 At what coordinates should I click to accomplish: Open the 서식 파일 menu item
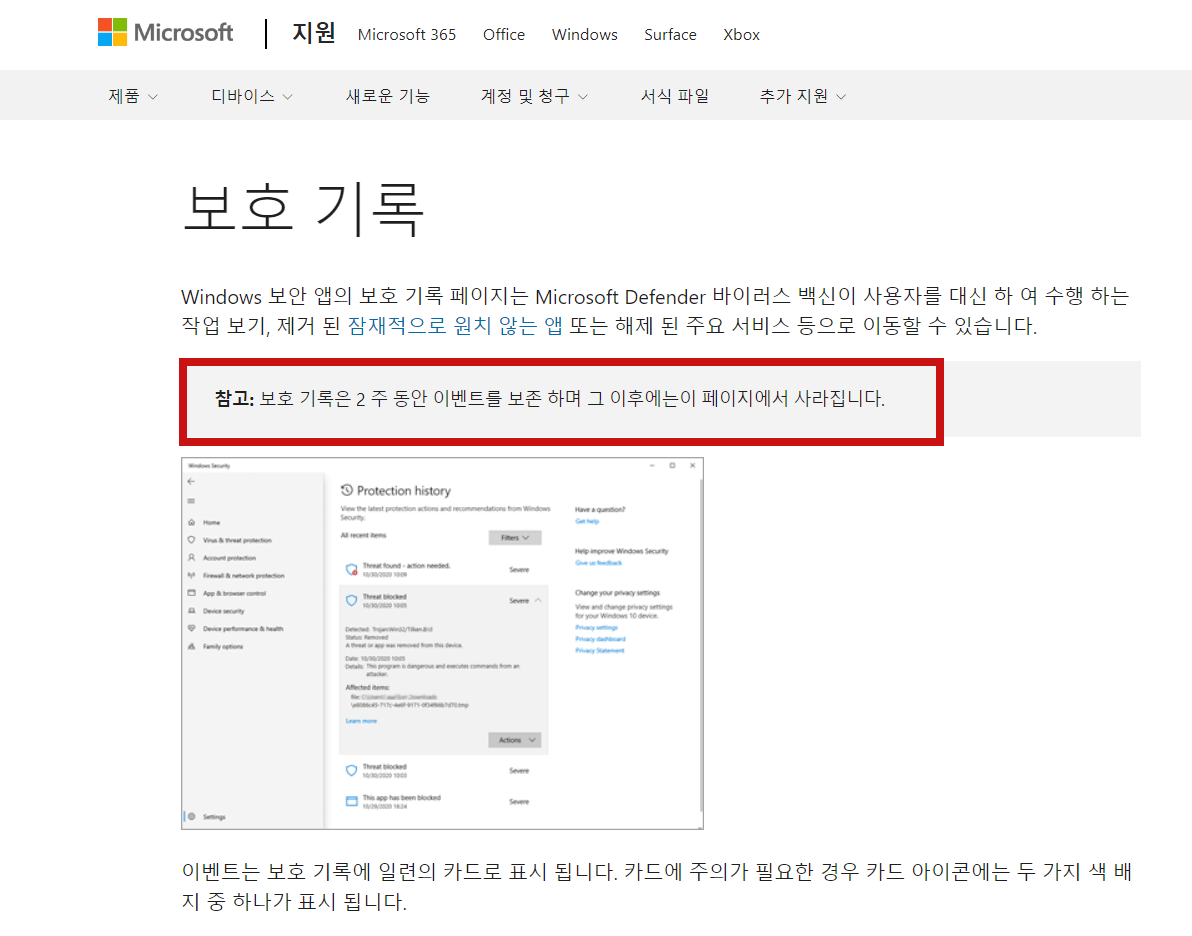[674, 96]
